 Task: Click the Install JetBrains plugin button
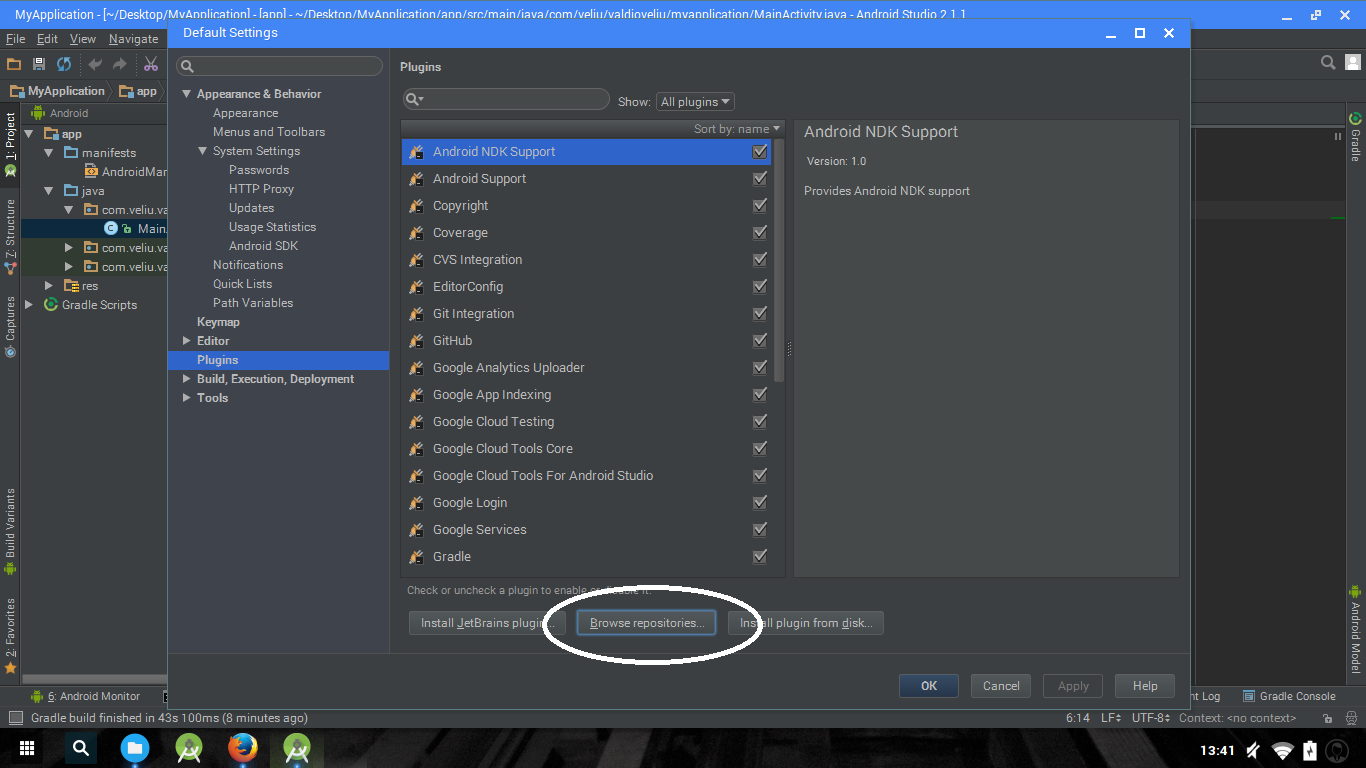[x=487, y=623]
